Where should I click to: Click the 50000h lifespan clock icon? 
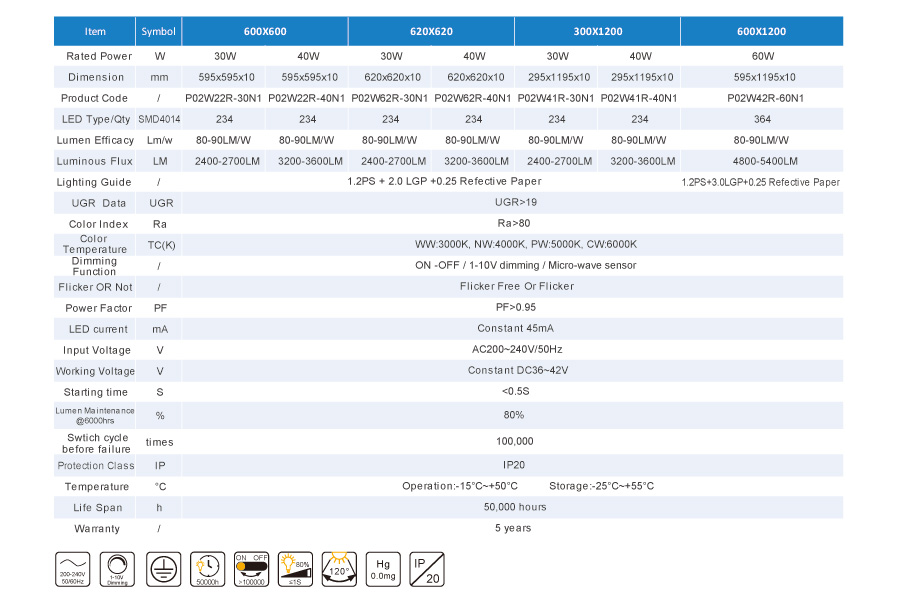pyautogui.click(x=208, y=570)
